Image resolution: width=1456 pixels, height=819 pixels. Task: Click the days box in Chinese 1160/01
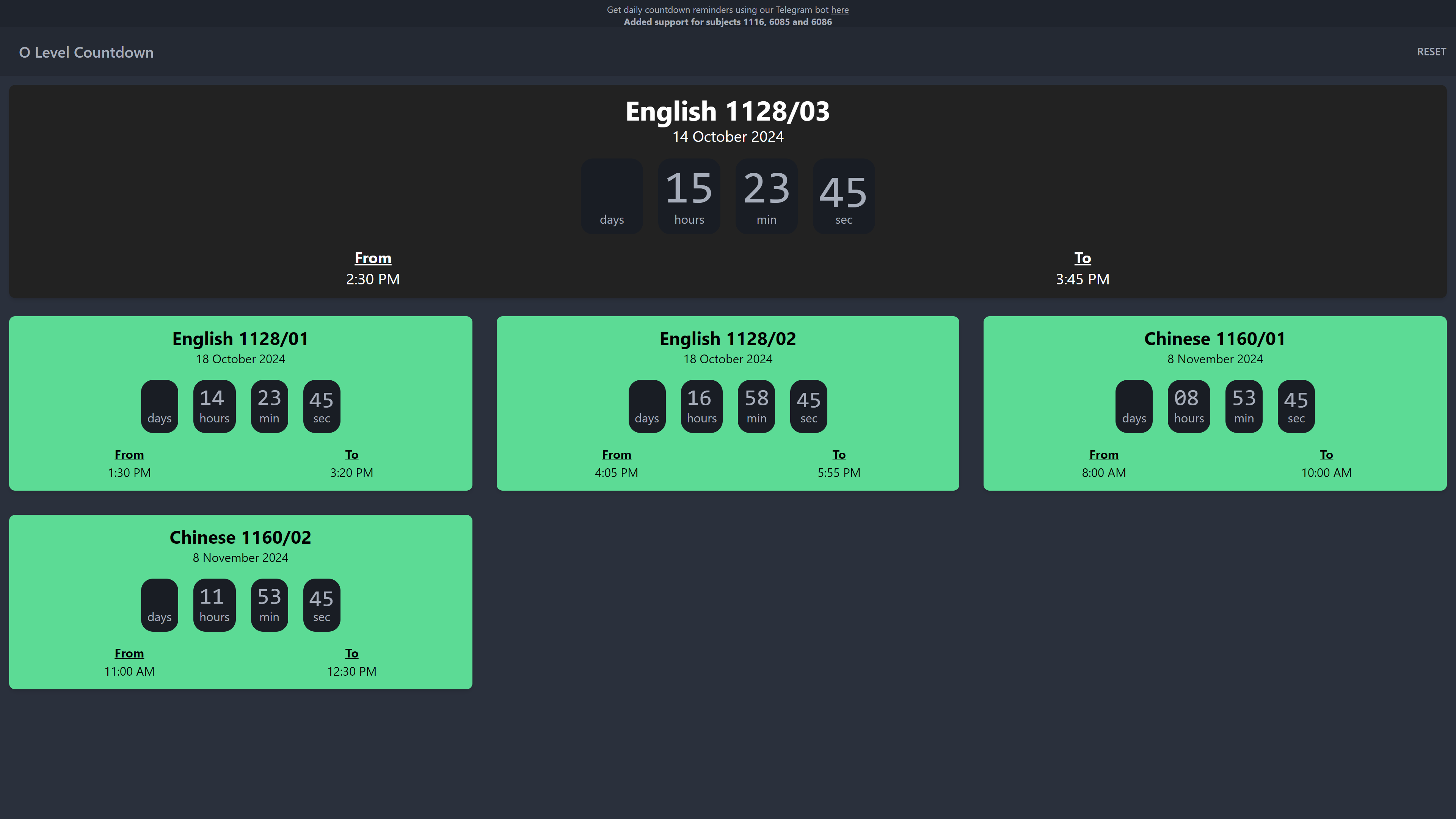coord(1134,406)
